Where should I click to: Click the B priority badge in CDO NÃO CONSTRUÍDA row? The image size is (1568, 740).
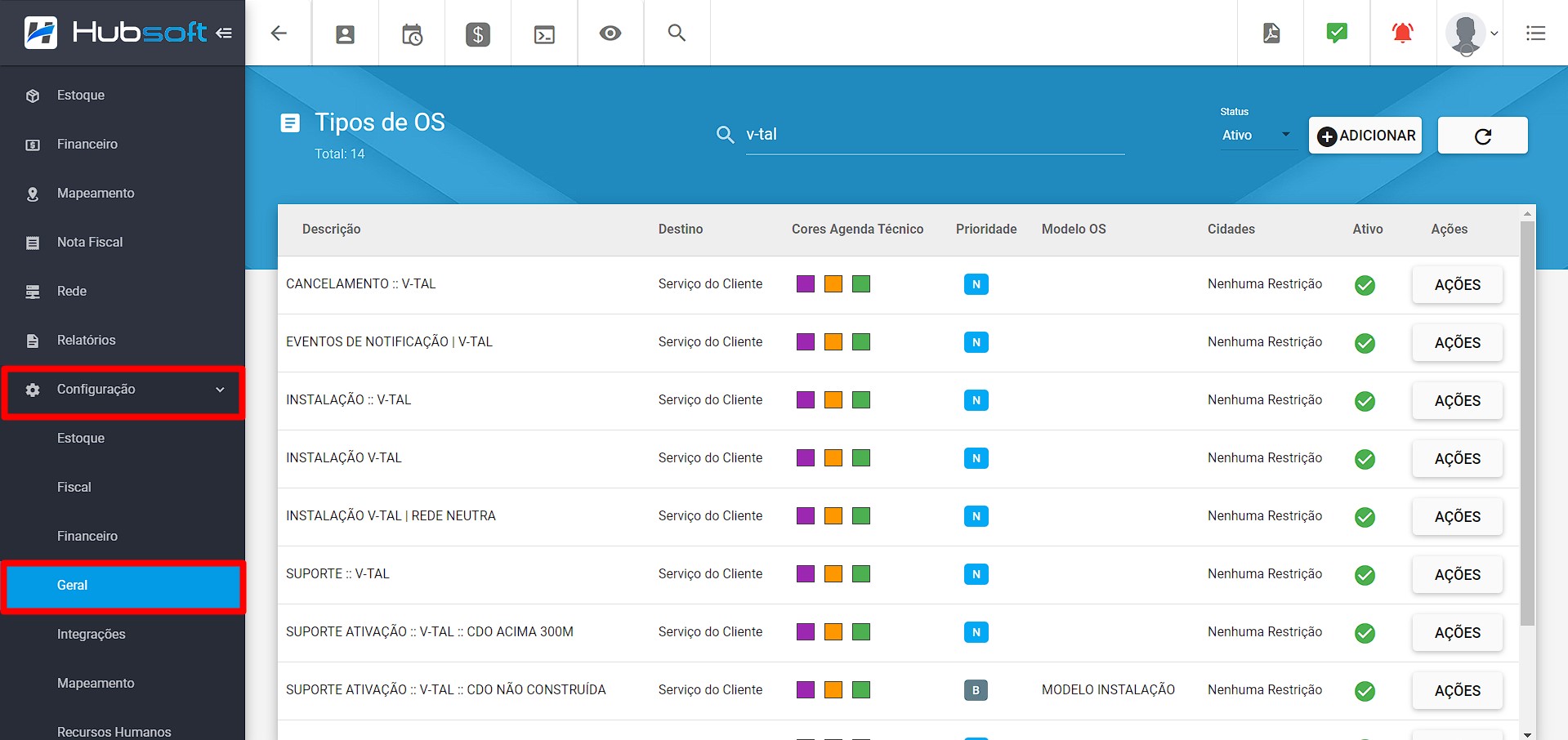tap(976, 690)
